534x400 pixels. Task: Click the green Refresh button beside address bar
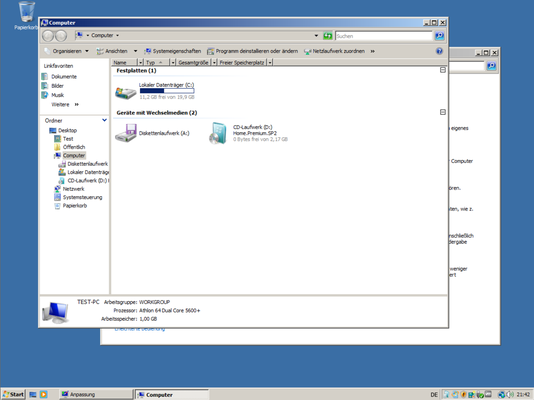[x=328, y=35]
